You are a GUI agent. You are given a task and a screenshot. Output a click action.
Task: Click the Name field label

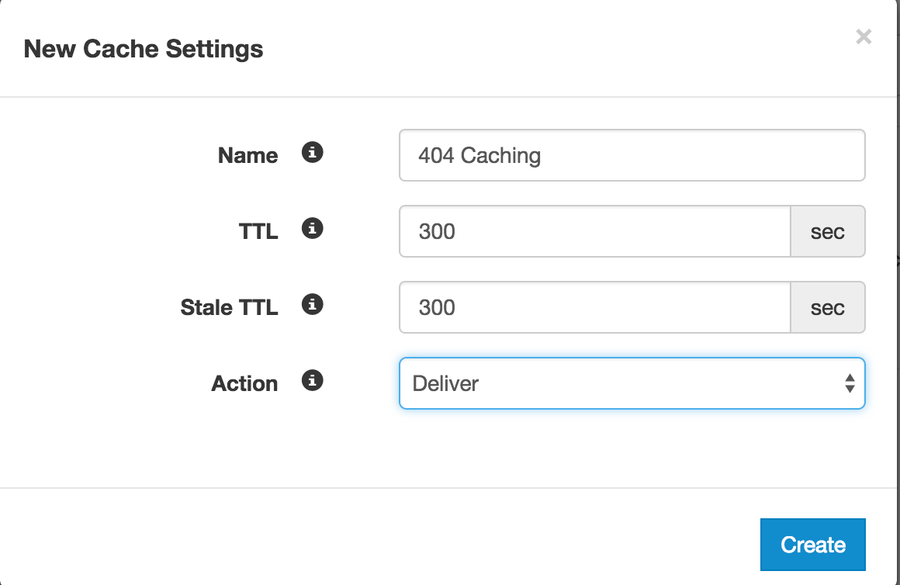(x=248, y=156)
